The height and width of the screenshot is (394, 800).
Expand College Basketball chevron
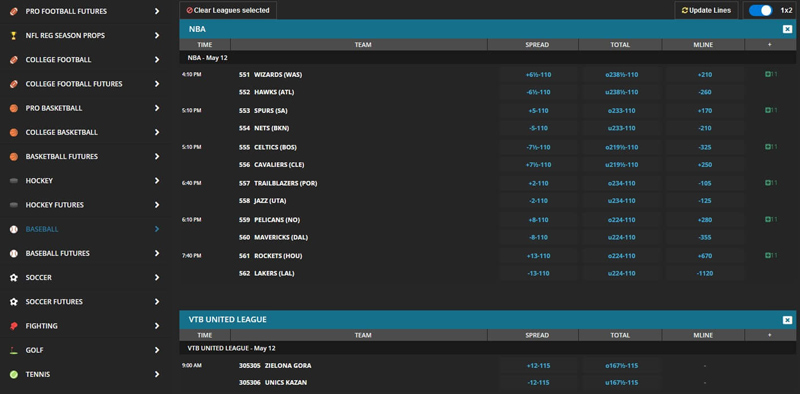pyautogui.click(x=157, y=132)
